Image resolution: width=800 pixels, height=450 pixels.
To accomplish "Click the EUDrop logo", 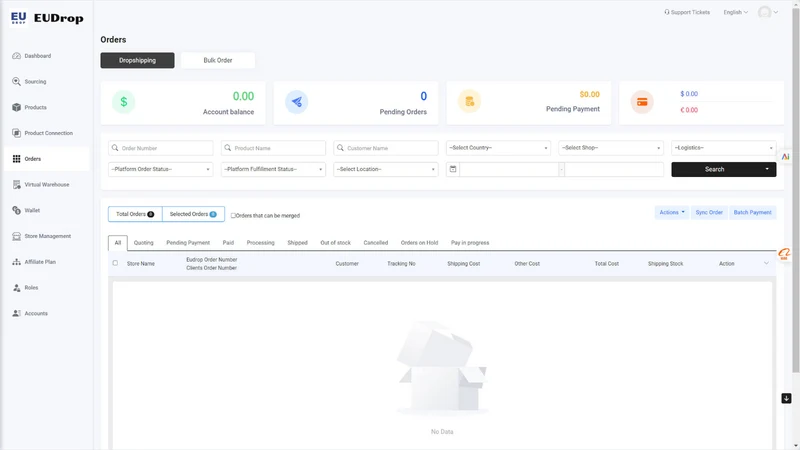I will [x=47, y=18].
